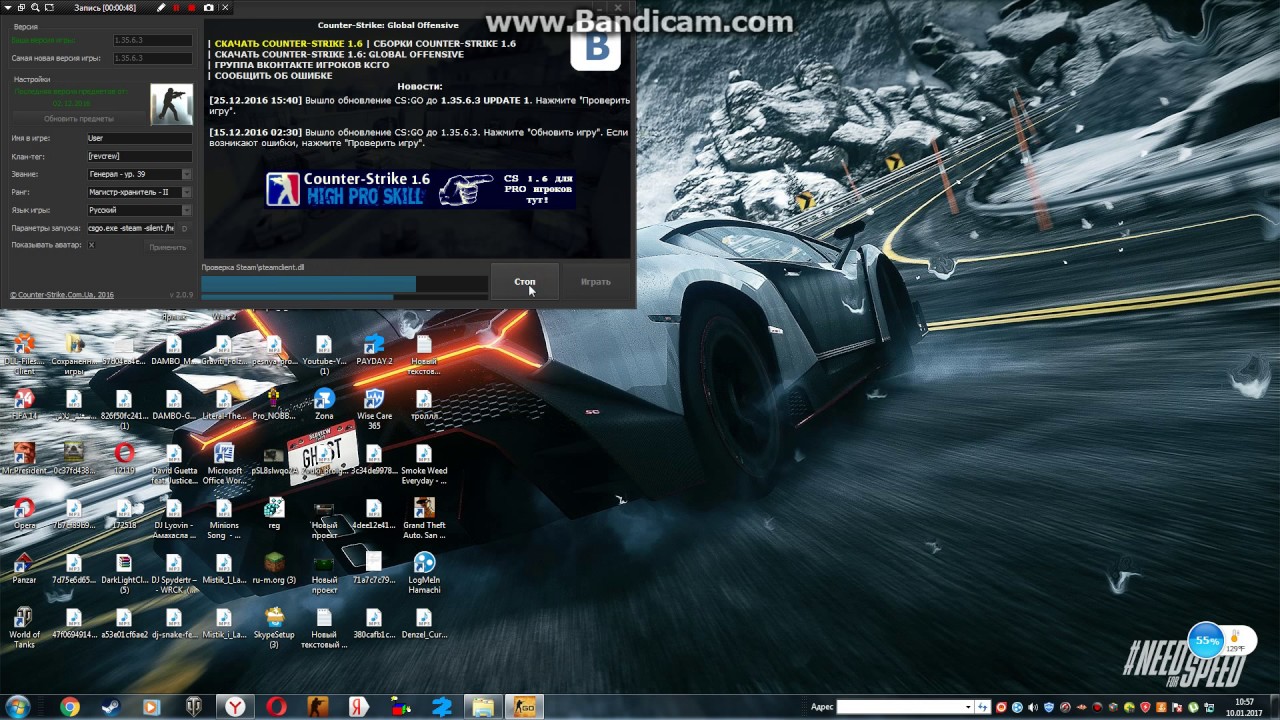Viewport: 1280px width, 720px height.
Task: Select the Denzel_Cur... mp3 file
Action: [x=424, y=623]
